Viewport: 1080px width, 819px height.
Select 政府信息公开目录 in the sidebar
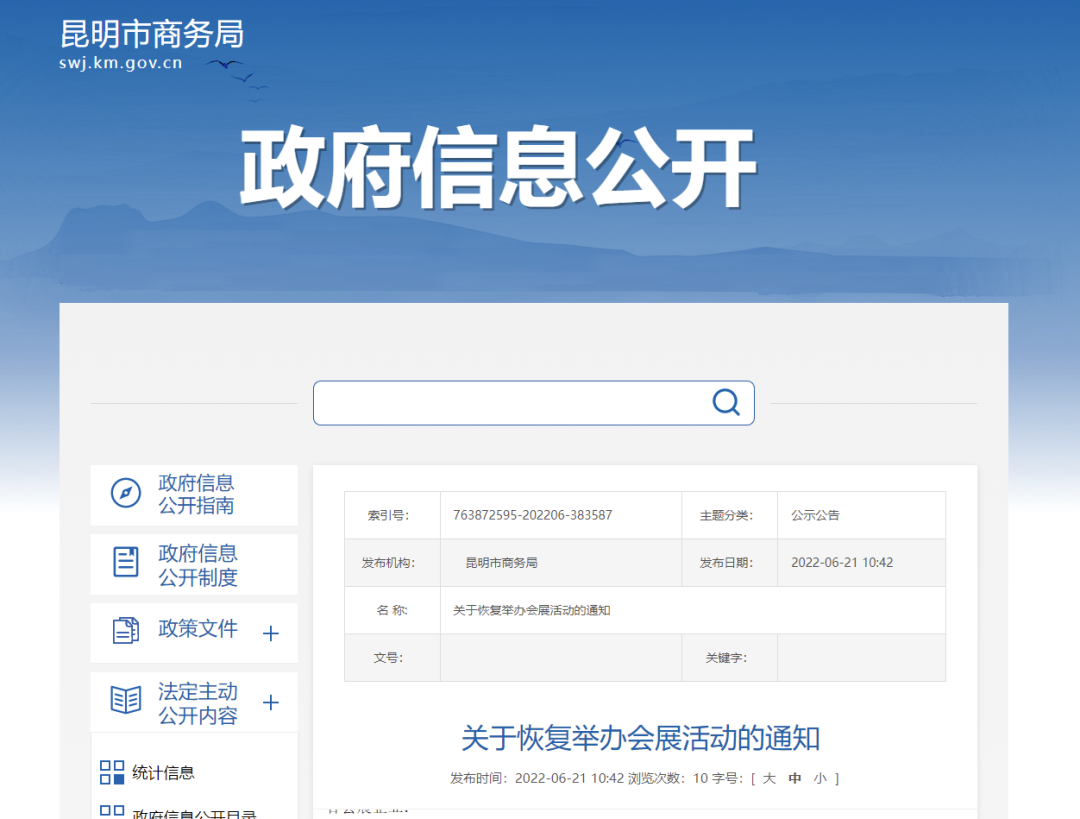tap(194, 813)
